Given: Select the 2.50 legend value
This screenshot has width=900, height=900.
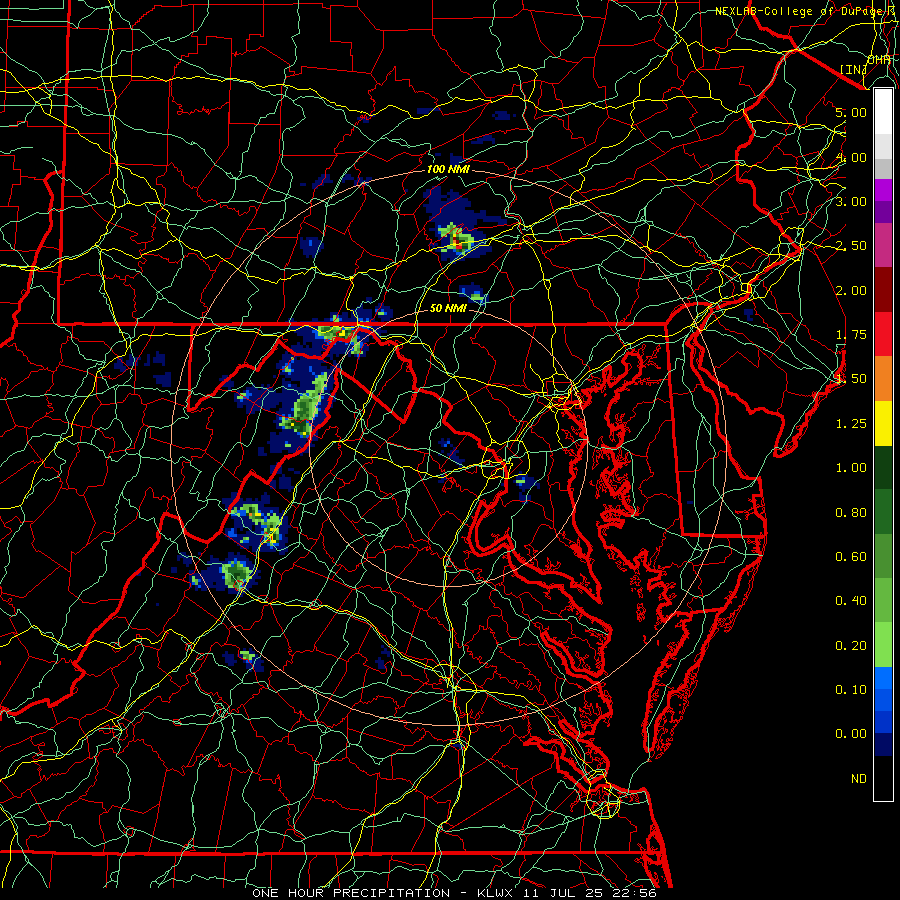Looking at the screenshot, I should tap(851, 246).
